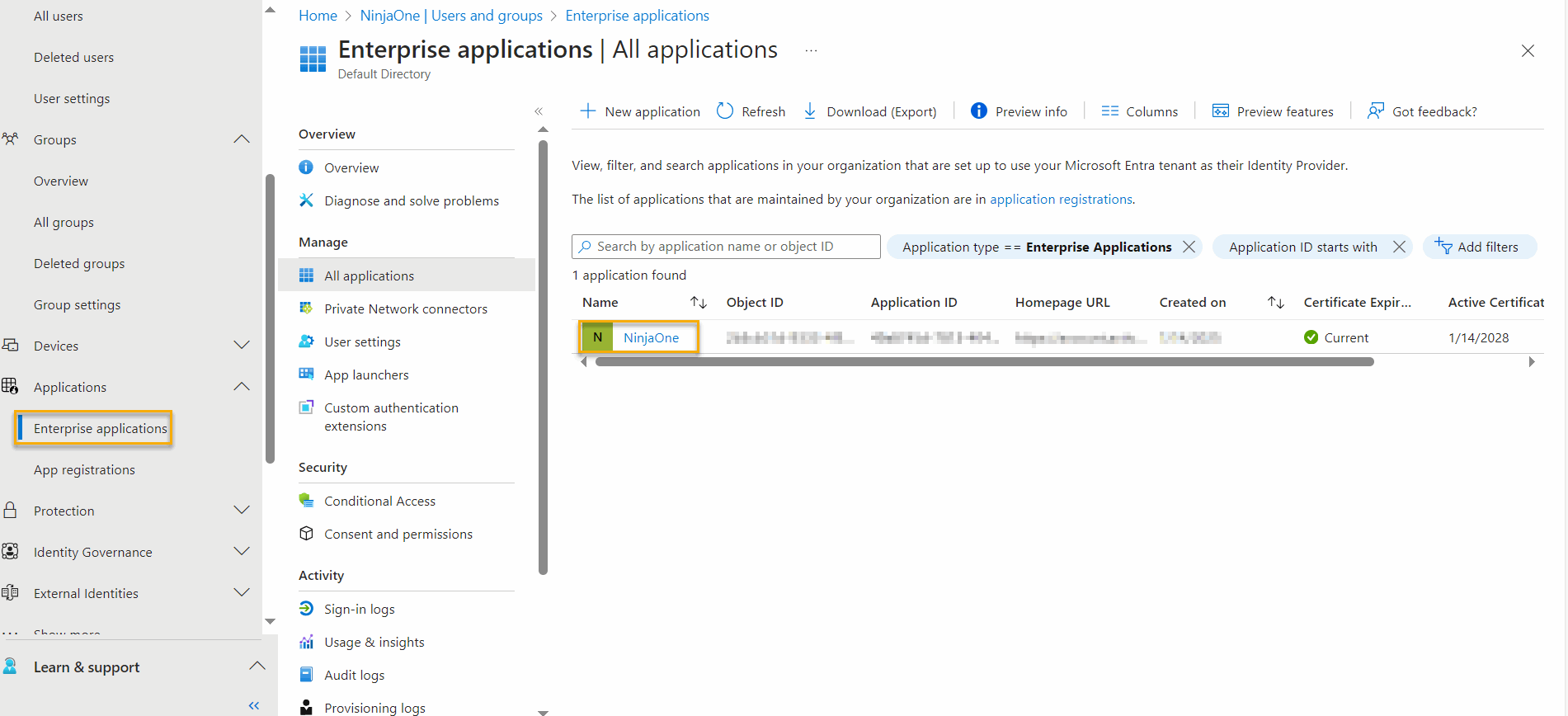The image size is (1568, 716).
Task: Click the search by application name field
Action: 726,247
